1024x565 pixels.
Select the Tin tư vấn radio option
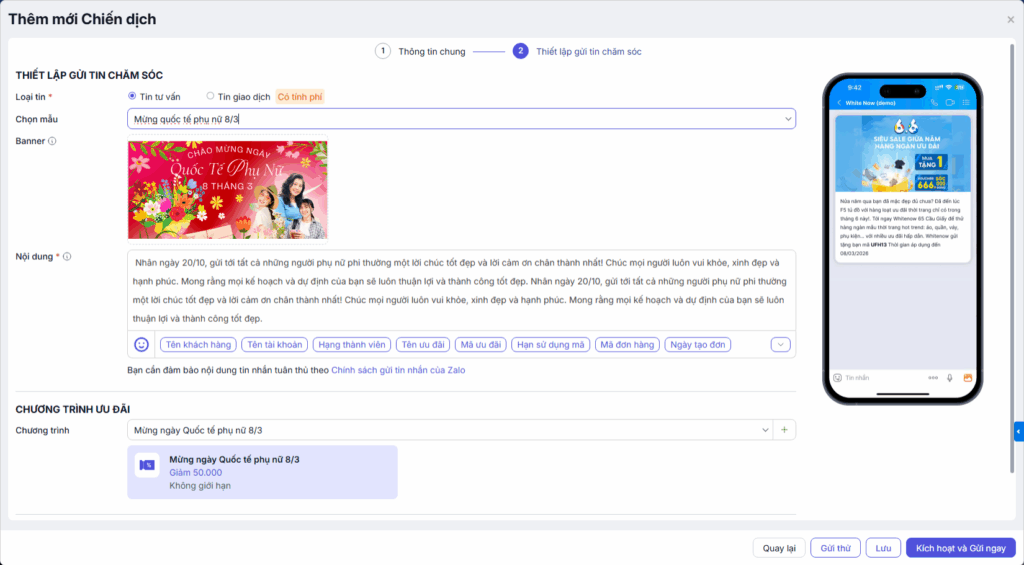(133, 96)
